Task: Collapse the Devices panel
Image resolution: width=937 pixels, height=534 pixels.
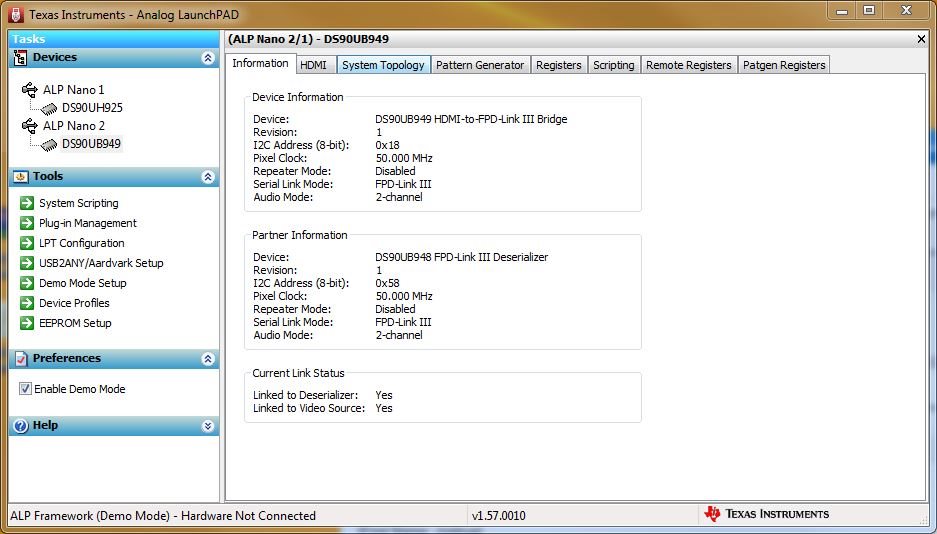Action: pos(208,58)
